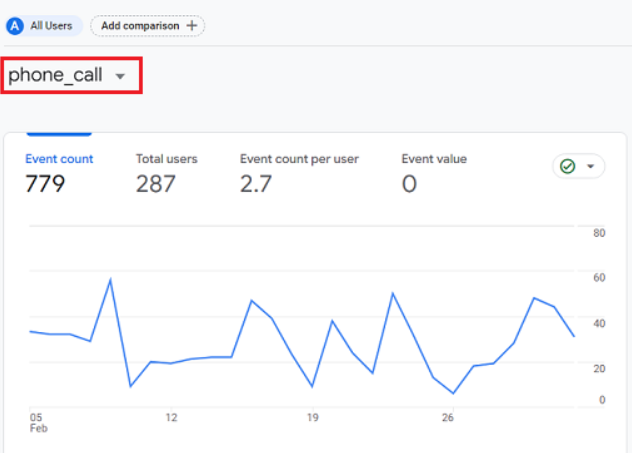The image size is (632, 453).
Task: Expand the dropdown arrow beside the green checkmark
Action: 590,167
